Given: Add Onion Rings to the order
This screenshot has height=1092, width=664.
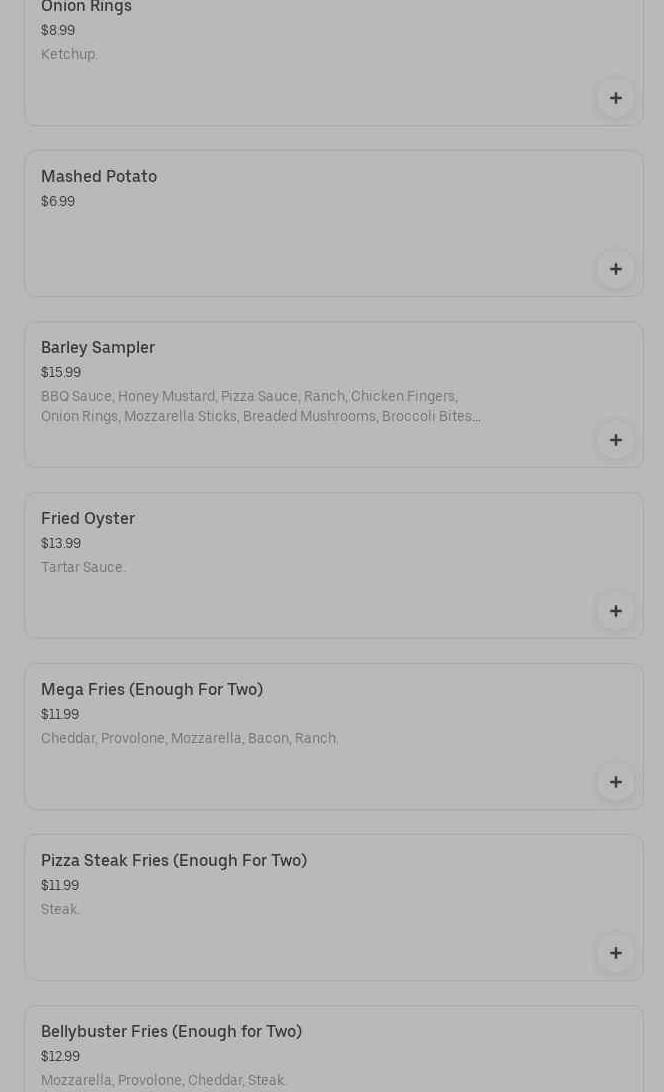Looking at the screenshot, I should (615, 98).
